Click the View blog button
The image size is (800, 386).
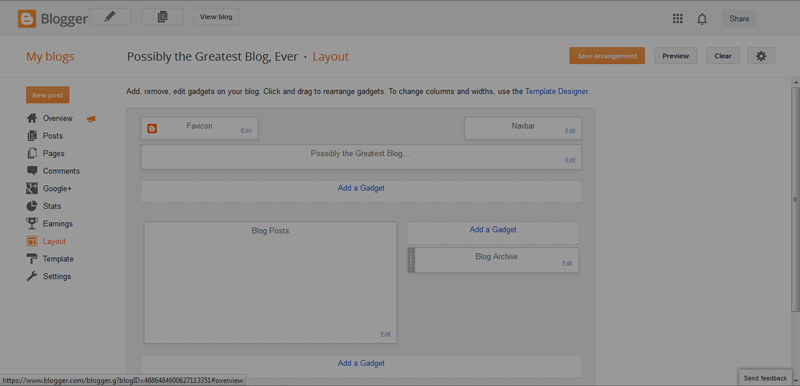pyautogui.click(x=216, y=17)
